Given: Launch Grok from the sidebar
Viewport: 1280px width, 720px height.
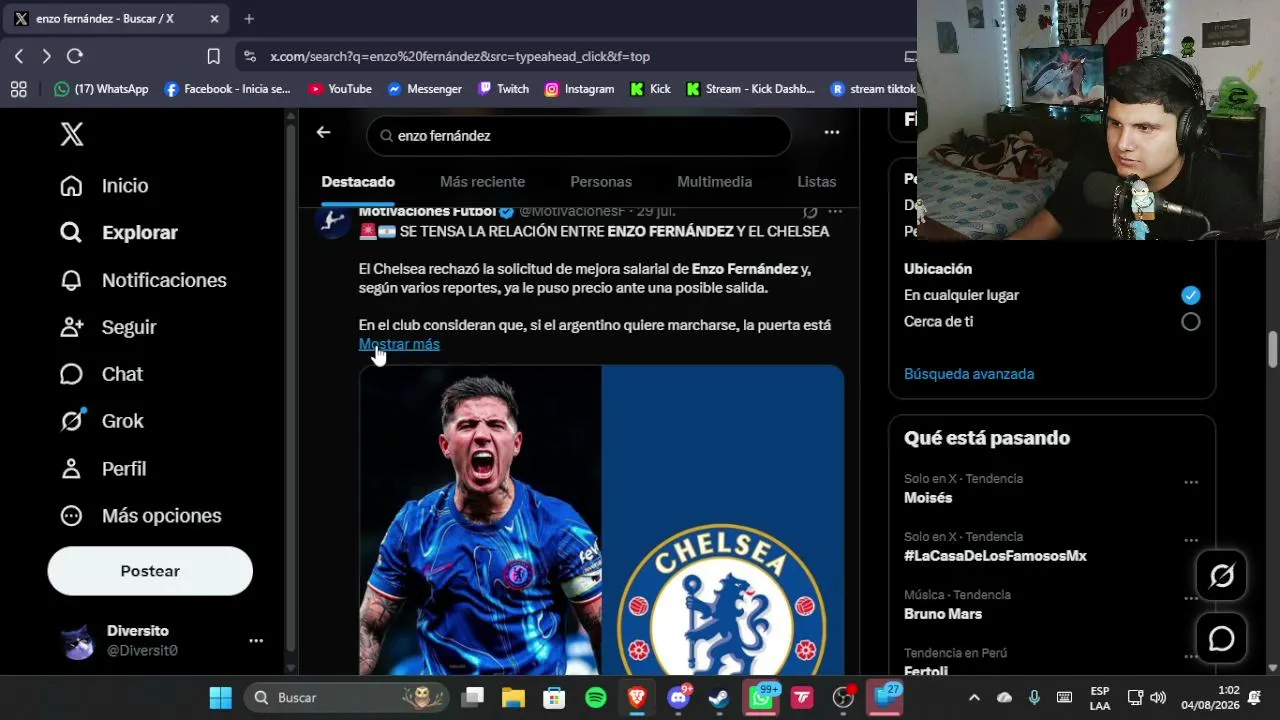Looking at the screenshot, I should (x=101, y=421).
